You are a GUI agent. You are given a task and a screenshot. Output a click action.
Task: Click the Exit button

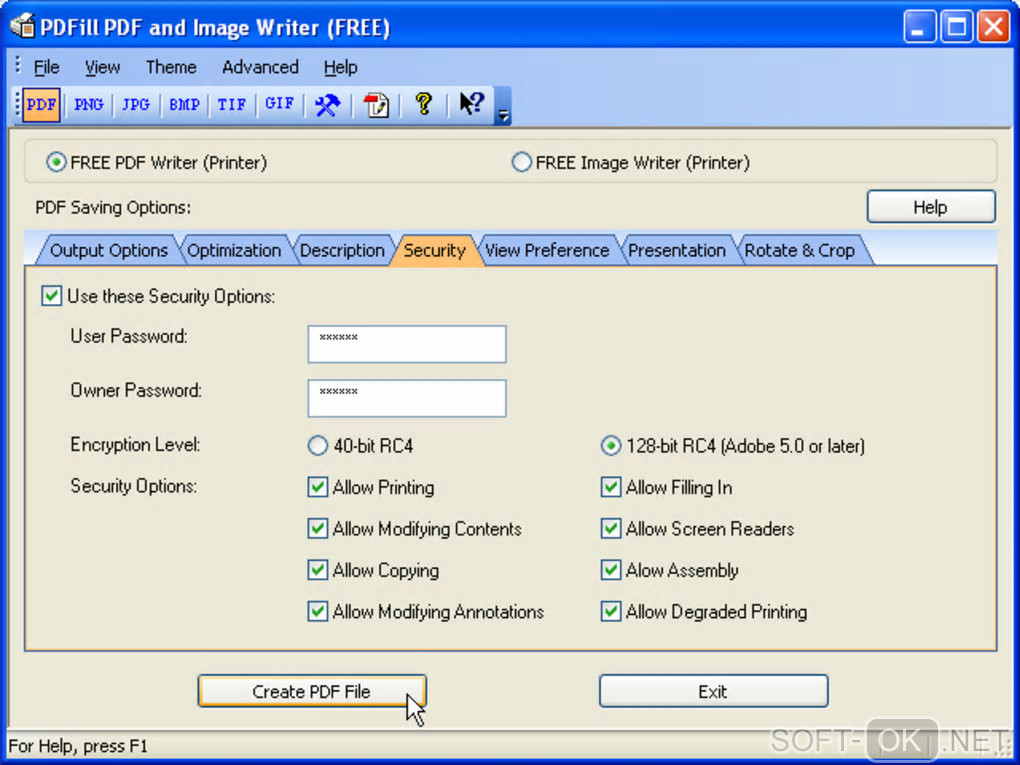(x=714, y=691)
